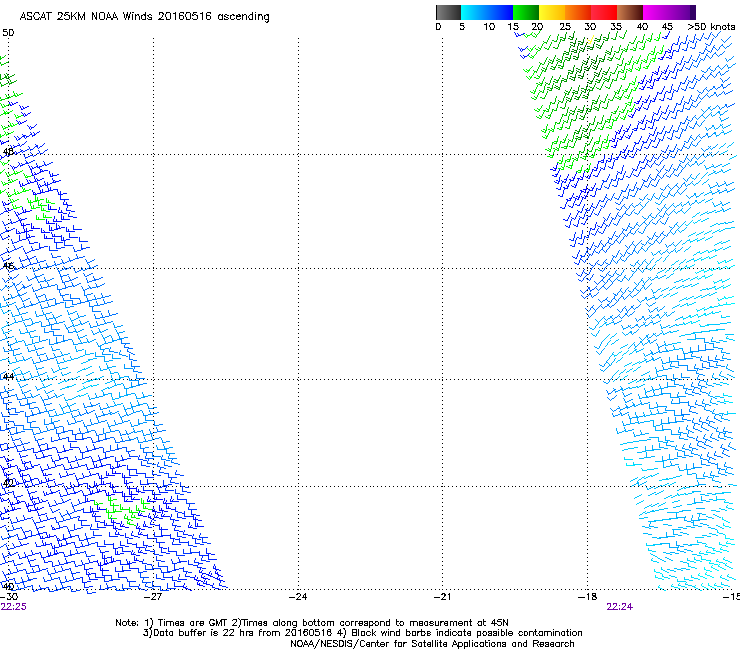Pick the cyan-to-blue 5-15 knot color segment
This screenshot has width=740, height=650.
click(487, 12)
